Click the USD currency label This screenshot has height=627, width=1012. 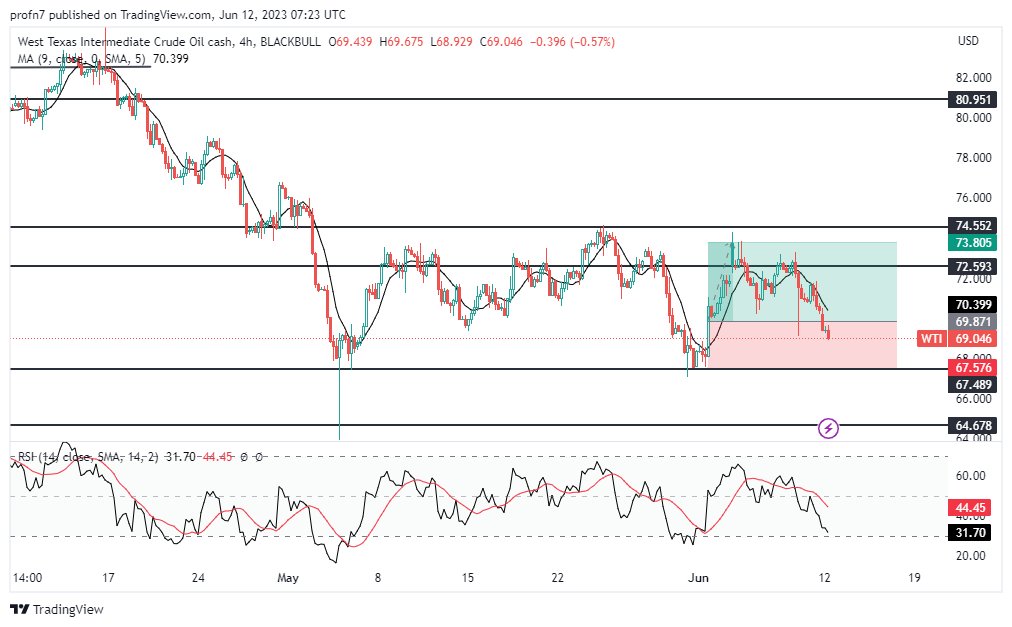pyautogui.click(x=967, y=41)
